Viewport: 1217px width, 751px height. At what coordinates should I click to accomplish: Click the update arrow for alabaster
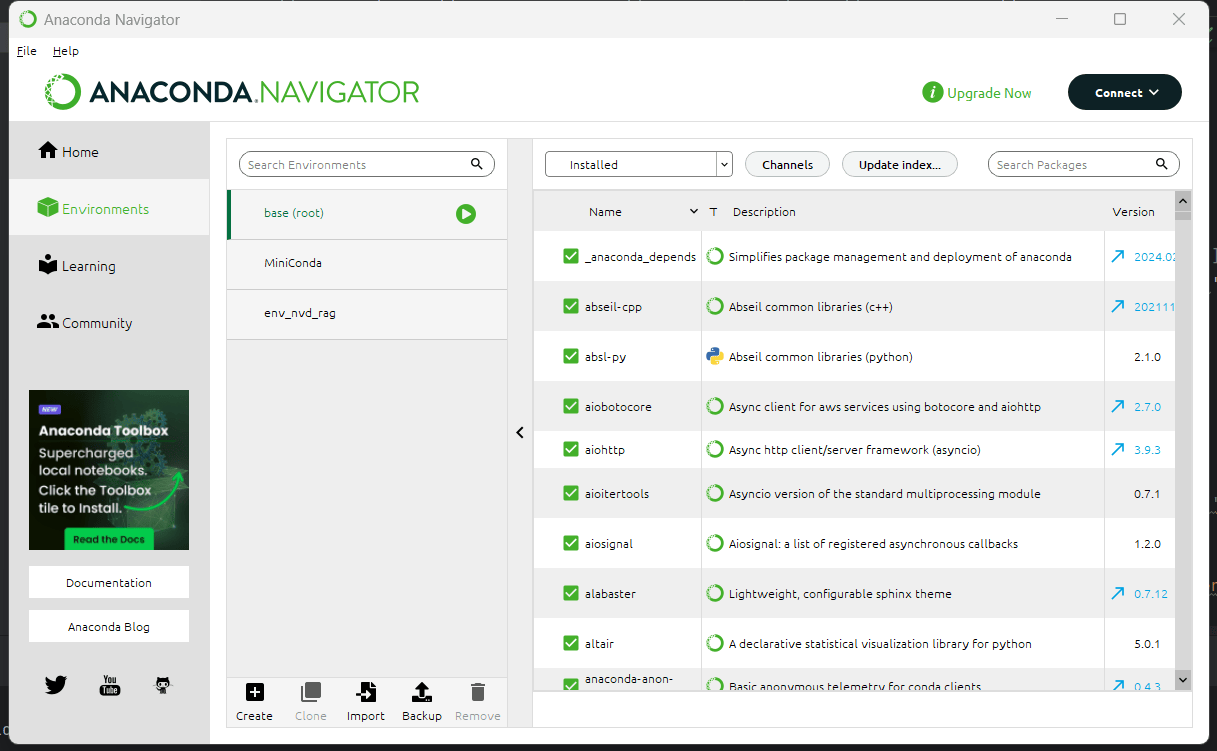pyautogui.click(x=1118, y=593)
